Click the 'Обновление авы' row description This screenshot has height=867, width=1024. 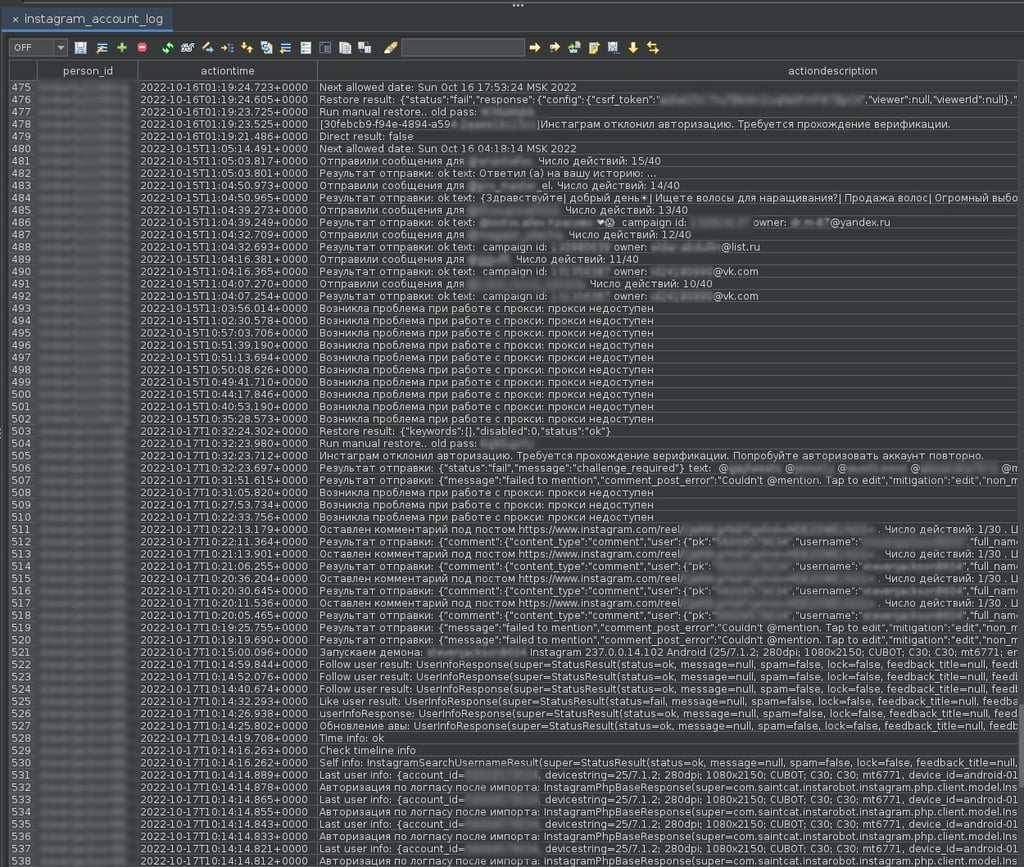[669, 726]
